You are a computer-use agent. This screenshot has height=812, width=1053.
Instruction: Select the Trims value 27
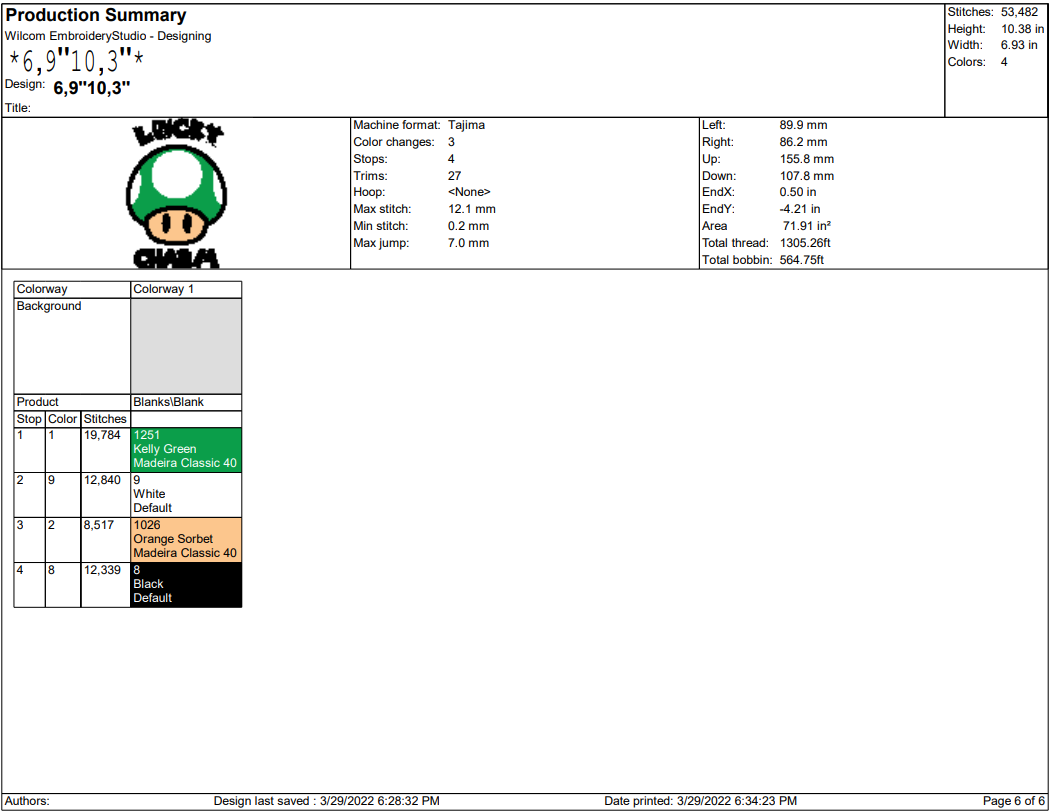[x=455, y=176]
